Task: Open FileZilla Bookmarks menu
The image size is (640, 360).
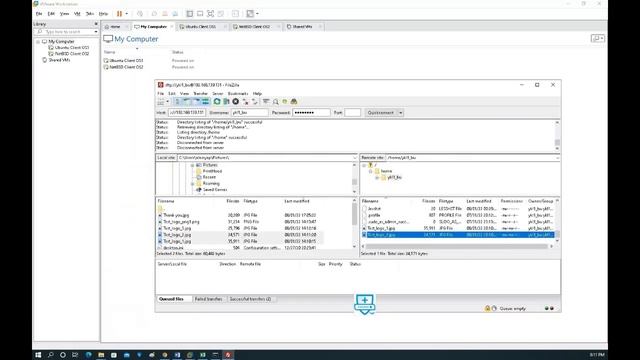Action: pyautogui.click(x=238, y=93)
